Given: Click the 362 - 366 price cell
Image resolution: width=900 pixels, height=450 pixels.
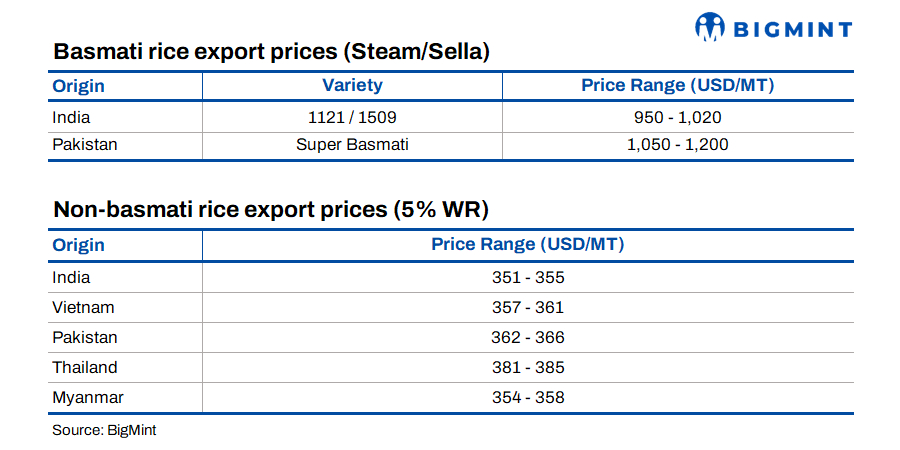Looking at the screenshot, I should tap(528, 337).
